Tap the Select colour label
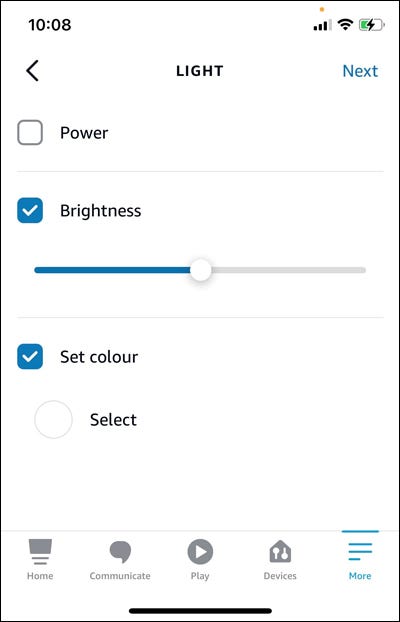This screenshot has height=622, width=400. [x=113, y=420]
